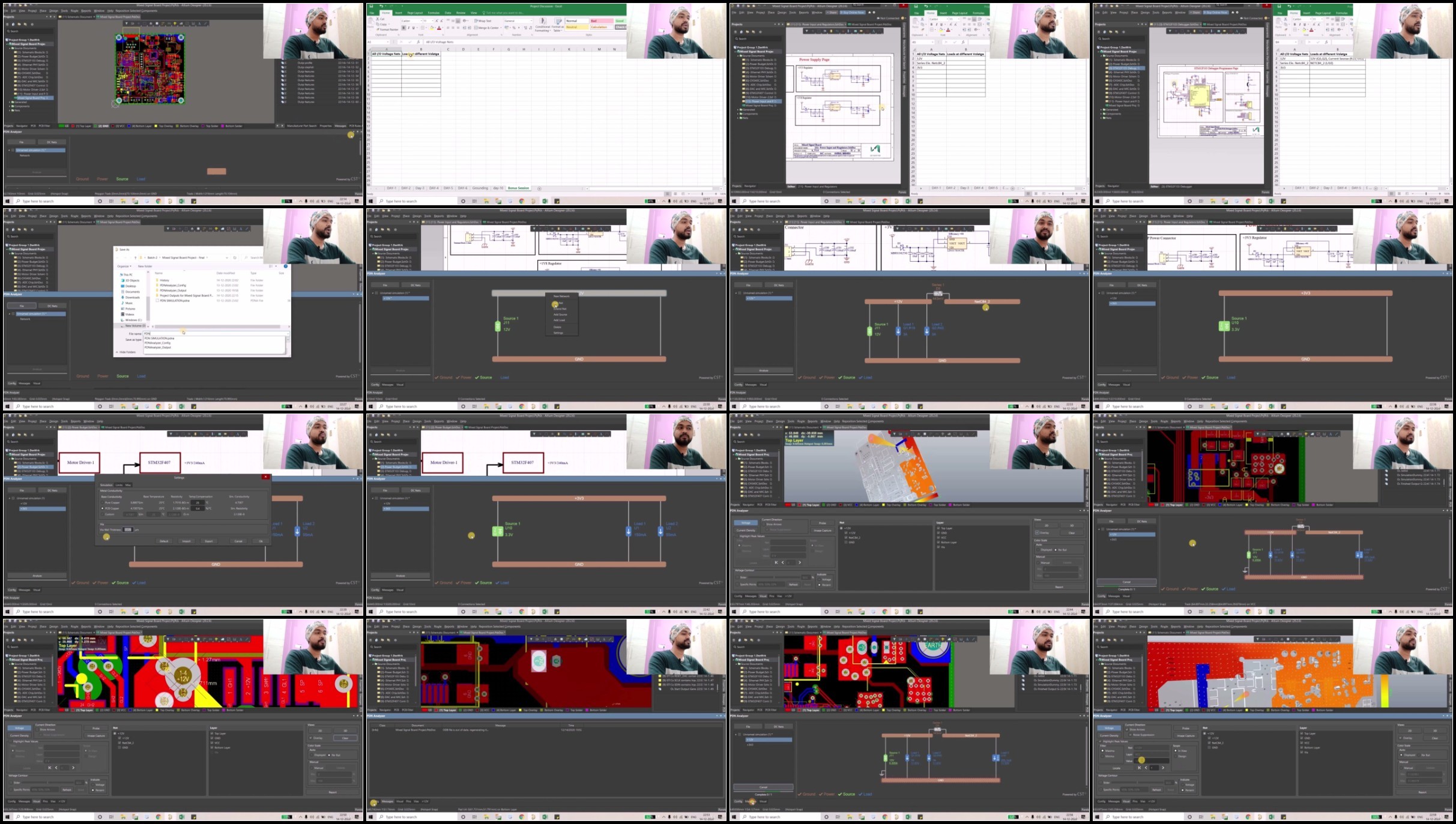Tick the Unnamed simulation checkbox in the context menu frame
Screen dimensions: 1456x824
376,293
